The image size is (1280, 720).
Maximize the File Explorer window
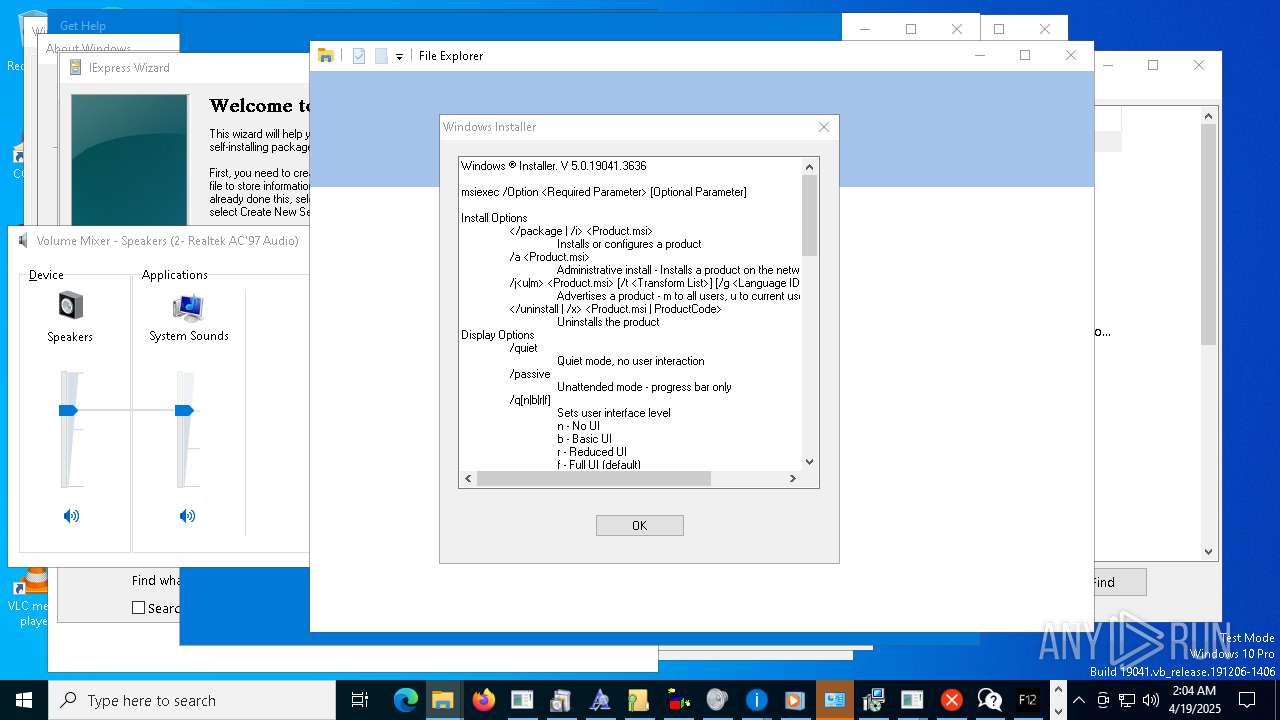pyautogui.click(x=1025, y=56)
